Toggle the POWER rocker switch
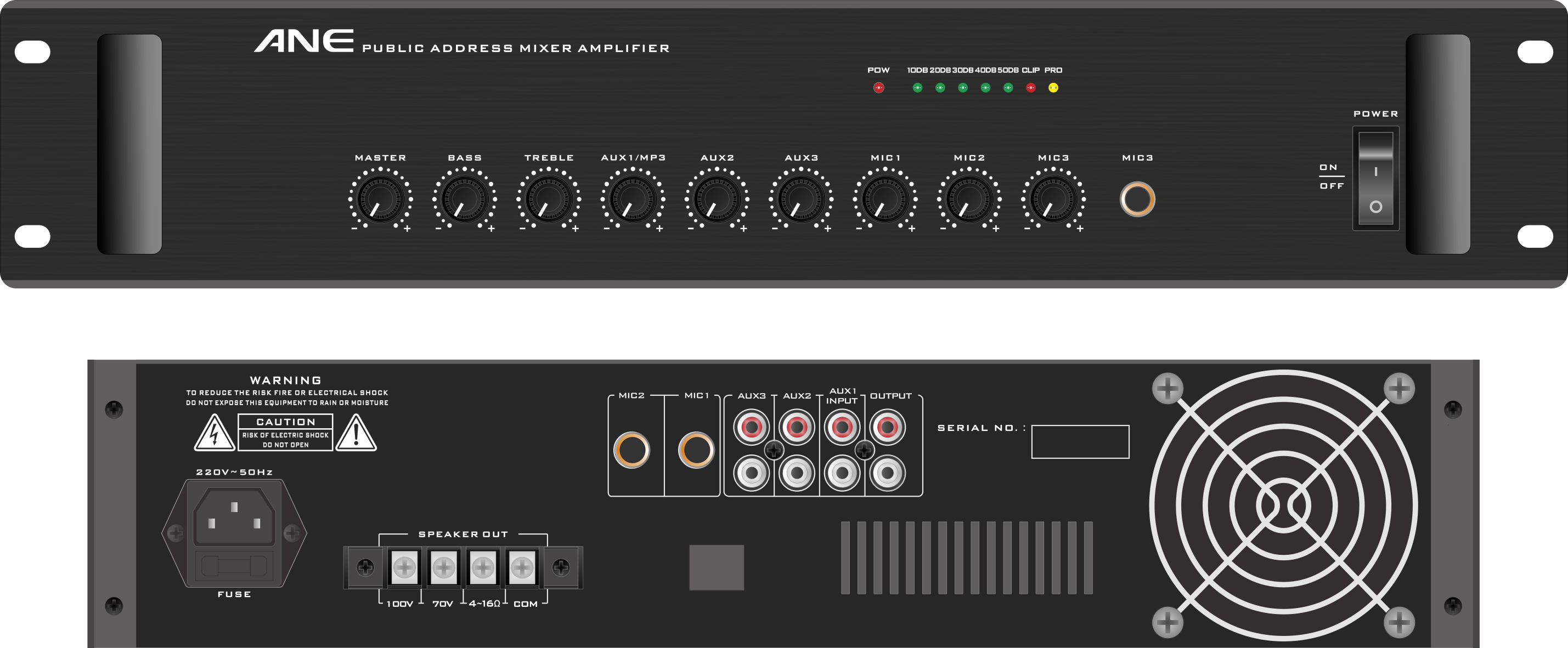This screenshot has width=1568, height=648. point(1375,179)
